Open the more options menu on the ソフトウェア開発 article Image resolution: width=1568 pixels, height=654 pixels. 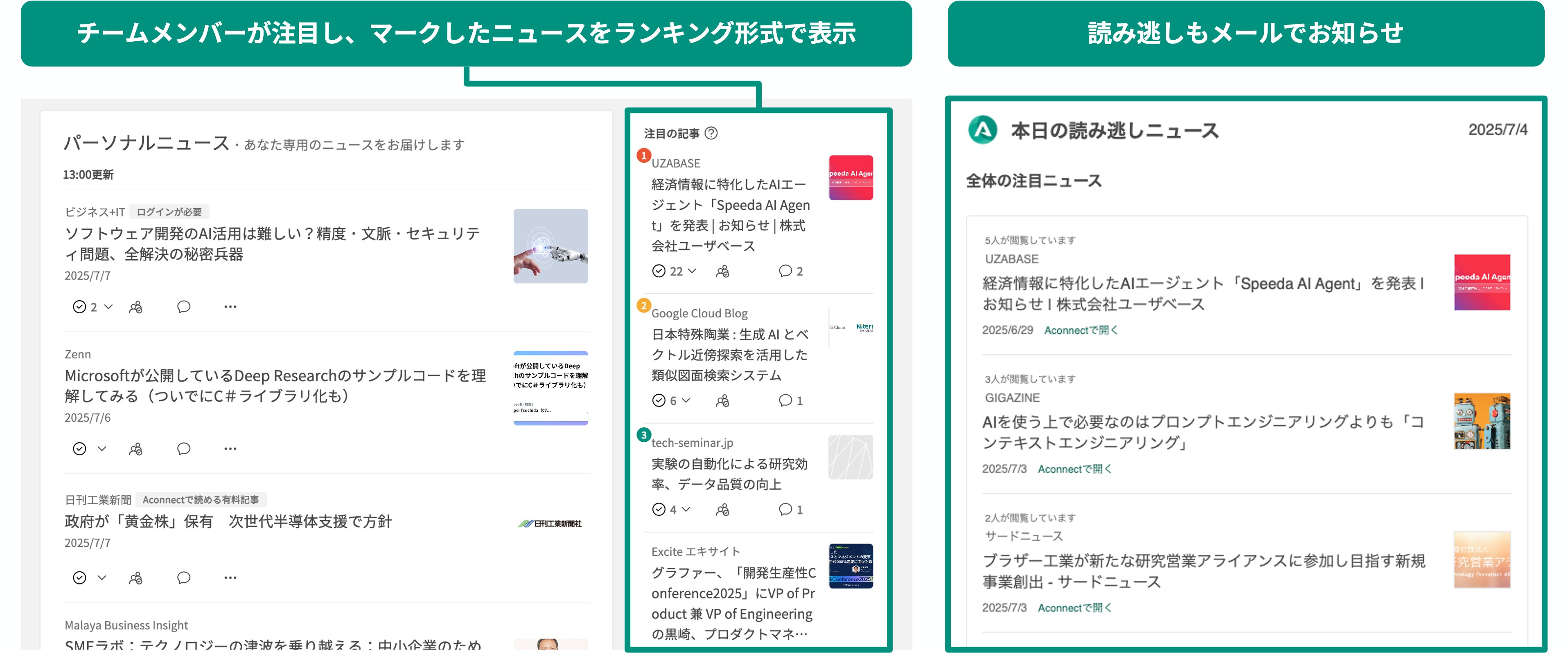[x=230, y=307]
